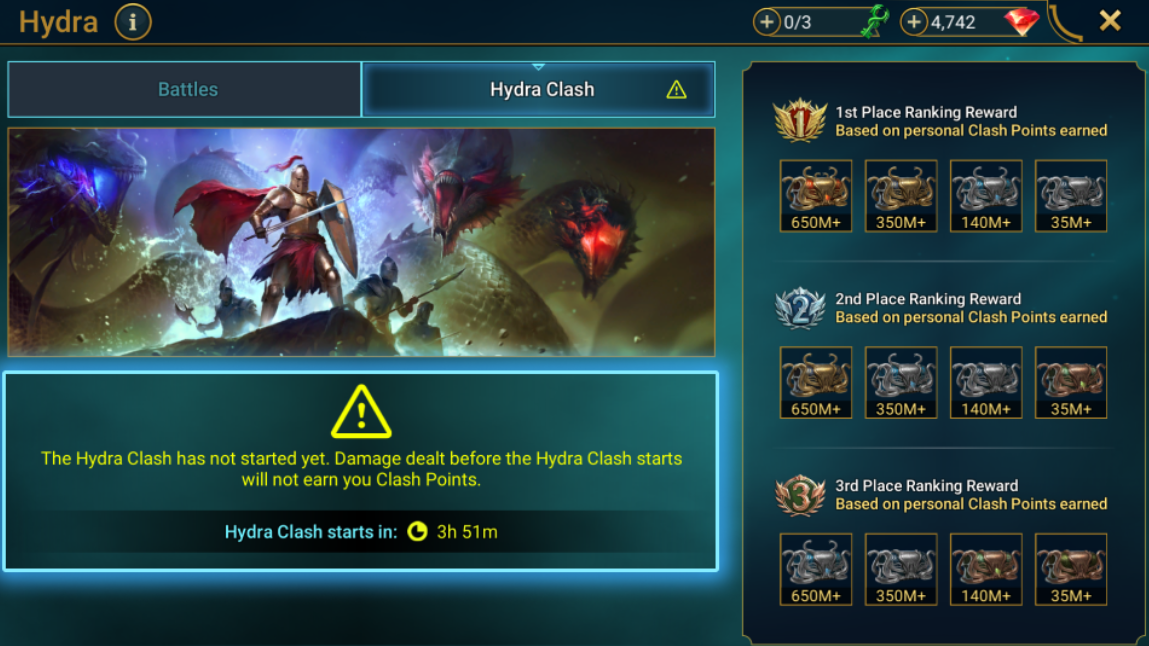Tap the Hydra Clash starts in timer
The height and width of the screenshot is (646, 1149).
(x=361, y=532)
